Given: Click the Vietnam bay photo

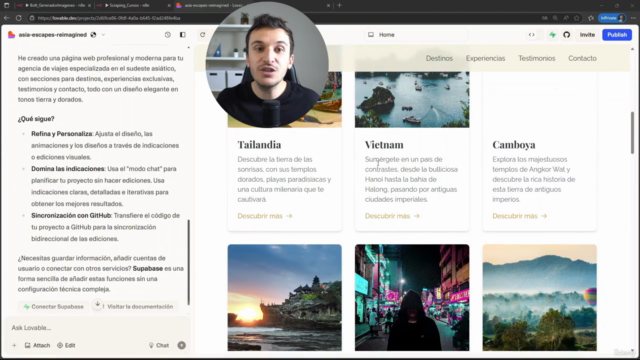Looking at the screenshot, I should pos(412,100).
